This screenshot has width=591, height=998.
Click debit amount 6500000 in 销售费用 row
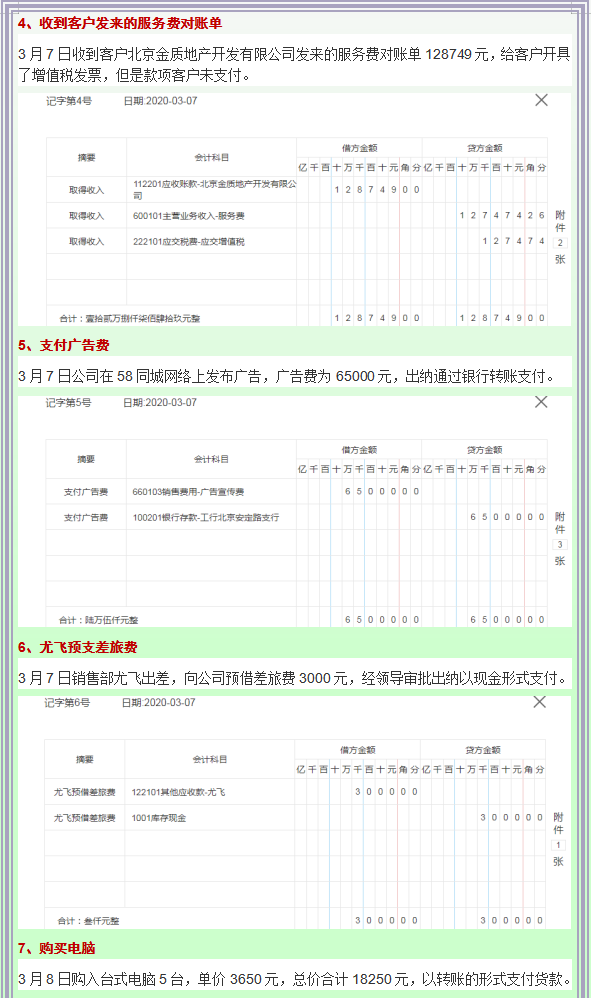coord(382,491)
